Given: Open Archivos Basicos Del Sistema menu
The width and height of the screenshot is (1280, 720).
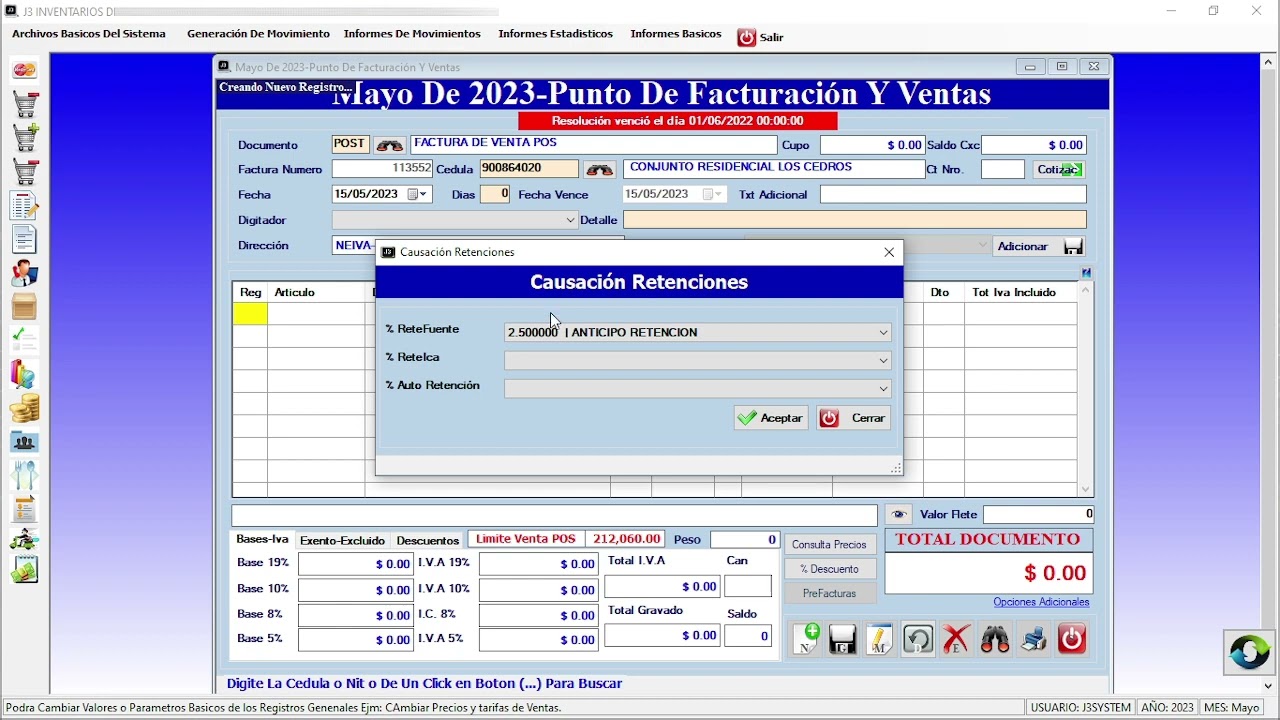Looking at the screenshot, I should click(89, 34).
